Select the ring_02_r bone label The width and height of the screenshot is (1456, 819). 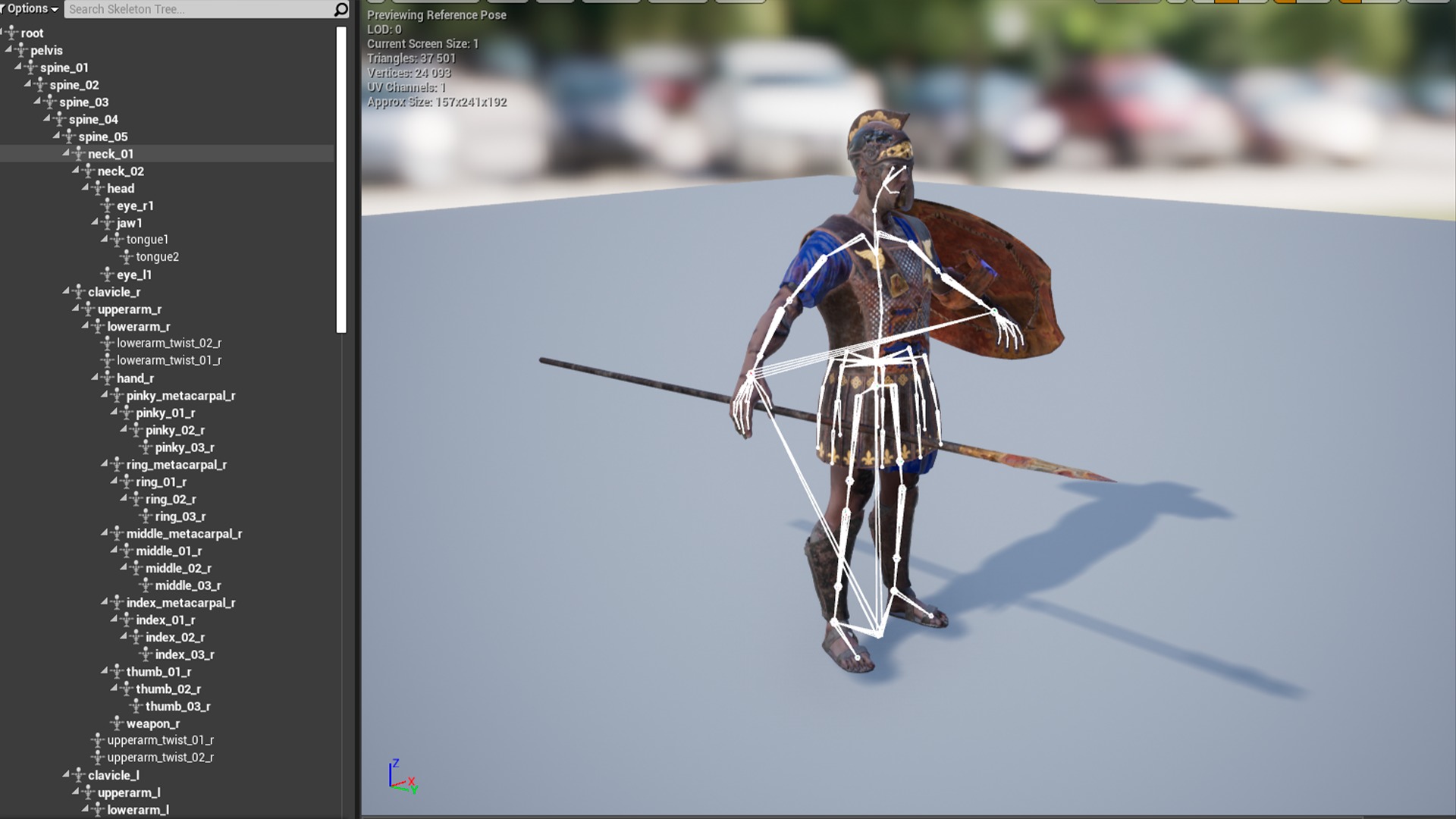coord(171,500)
